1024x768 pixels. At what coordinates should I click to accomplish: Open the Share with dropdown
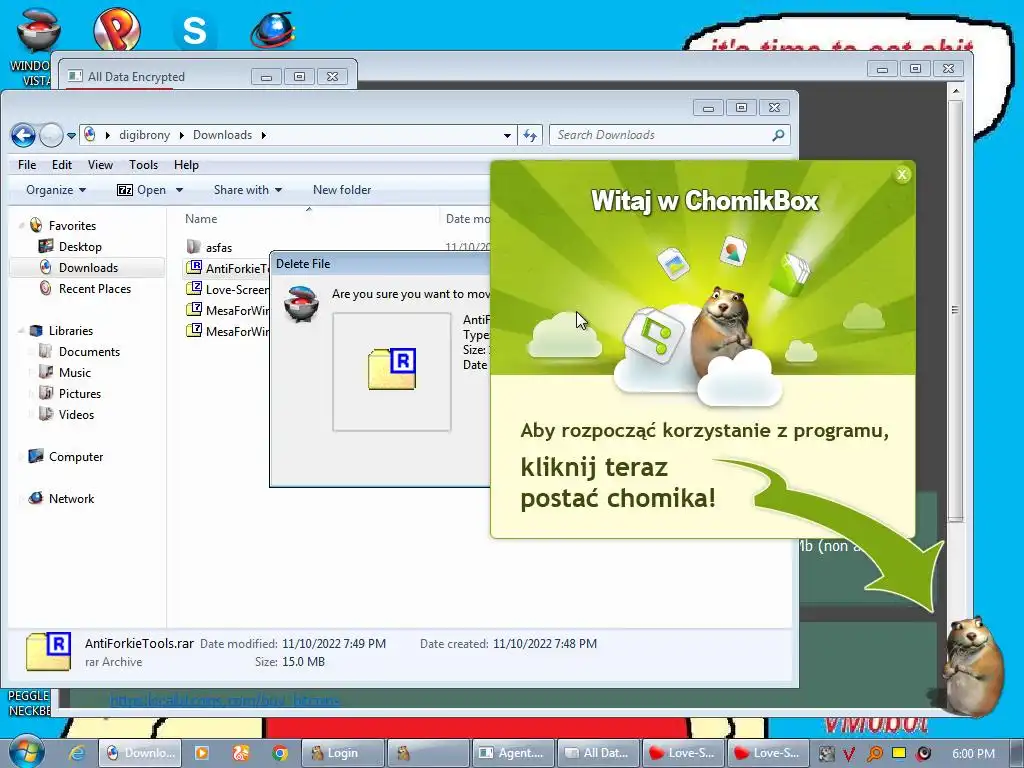[248, 190]
